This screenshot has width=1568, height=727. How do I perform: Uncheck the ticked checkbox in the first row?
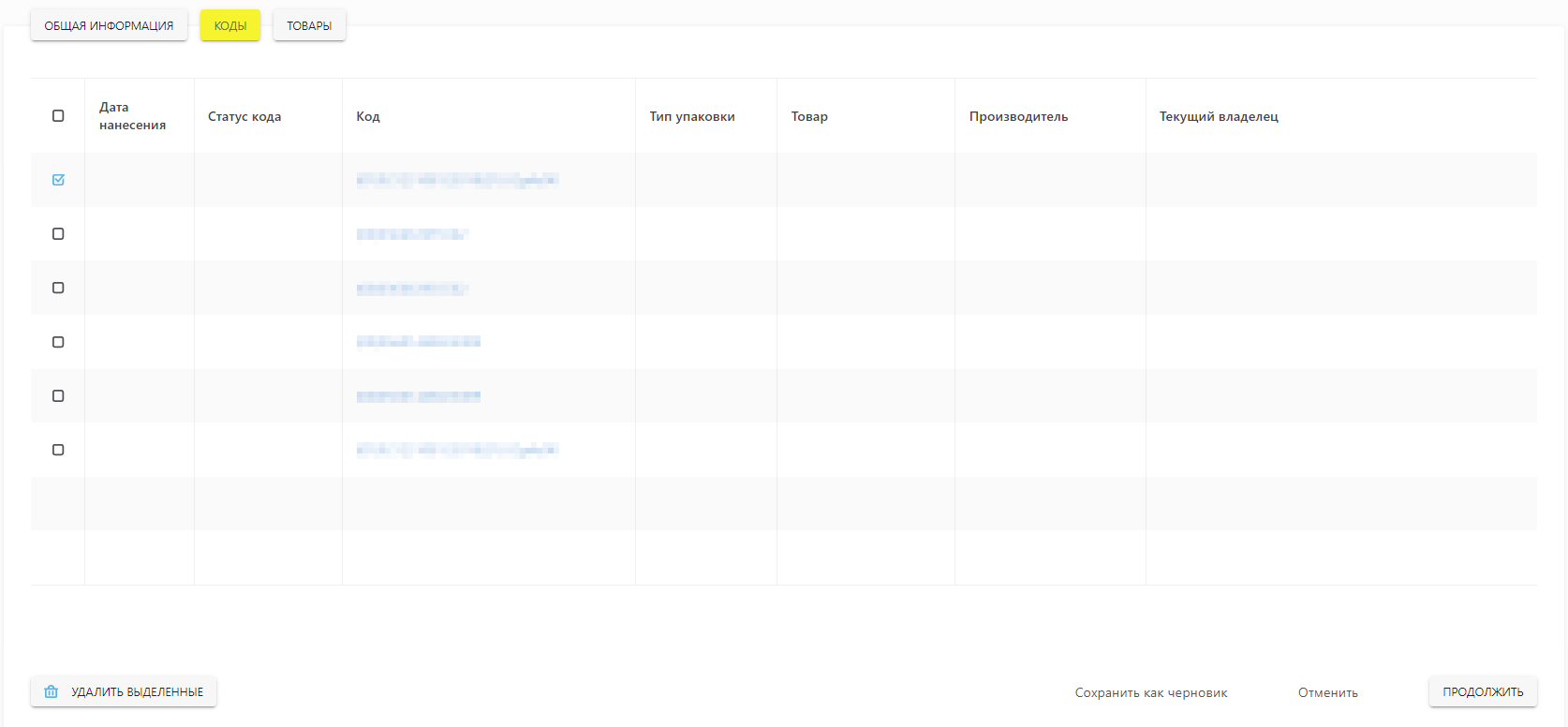(58, 180)
